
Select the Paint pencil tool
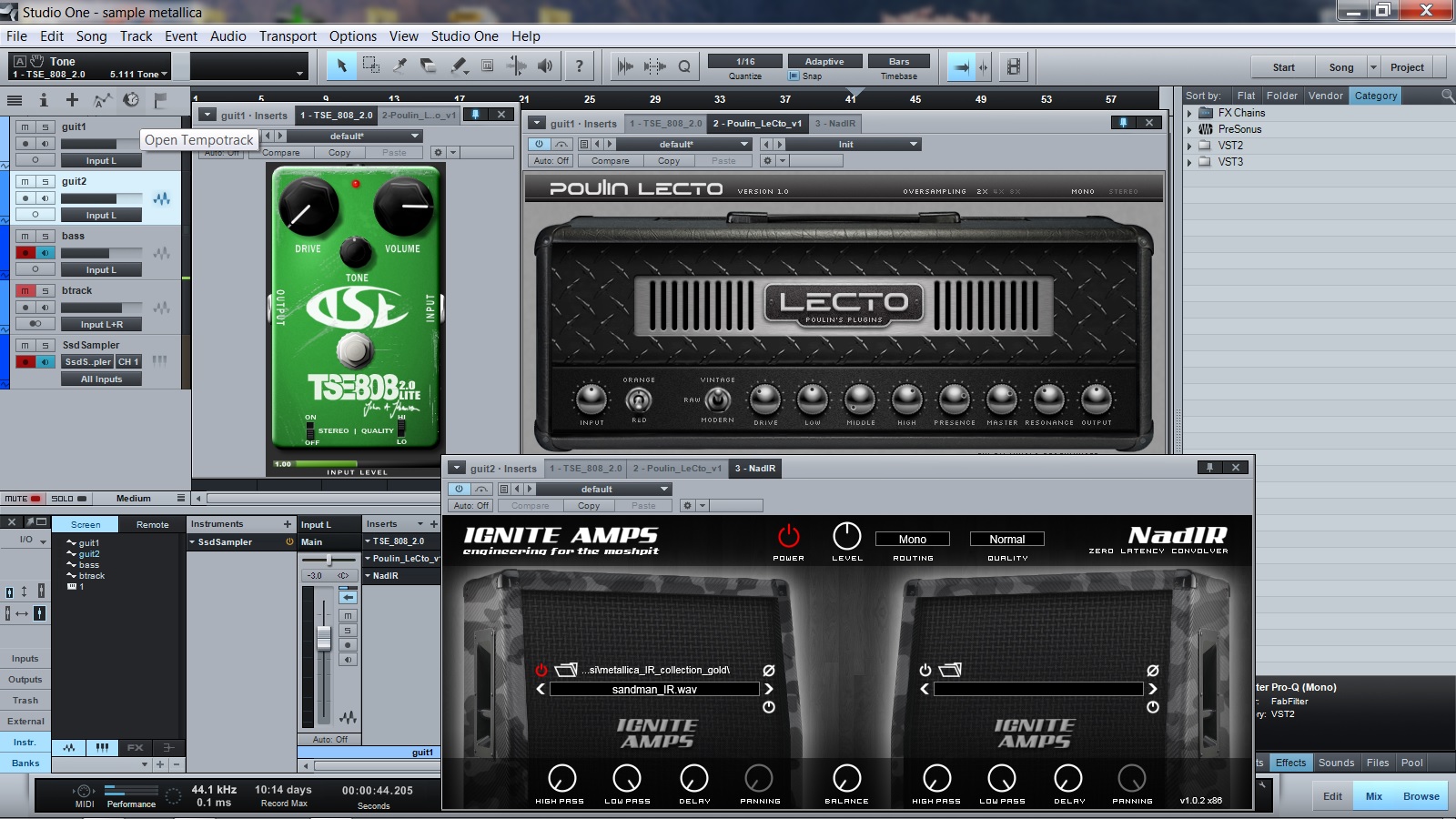(459, 66)
